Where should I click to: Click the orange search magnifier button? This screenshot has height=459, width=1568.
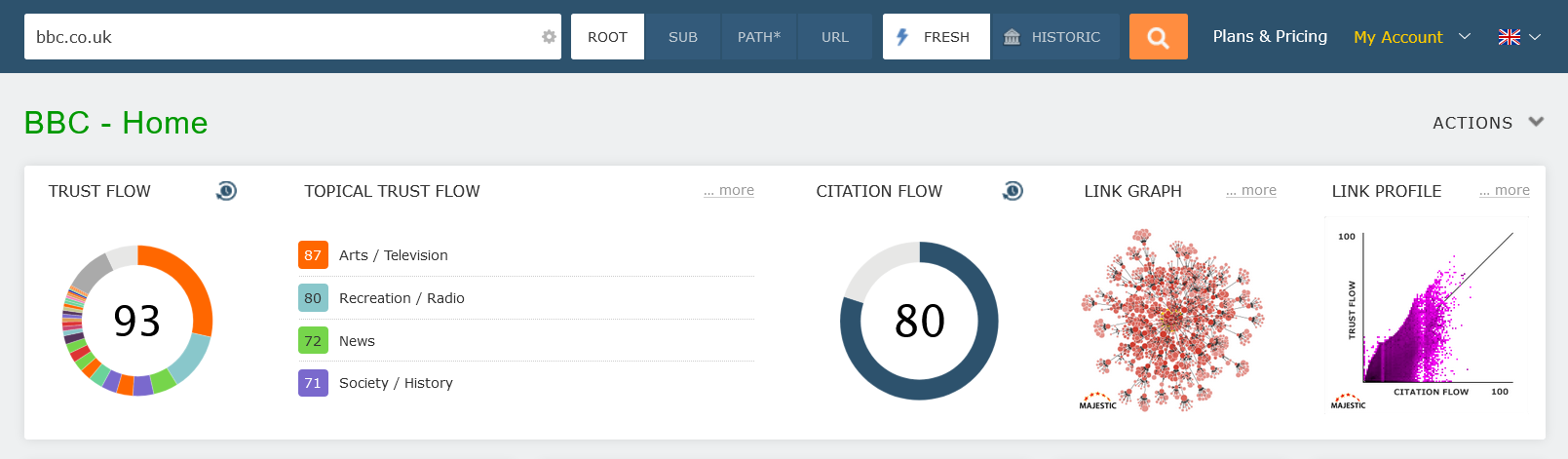click(1158, 37)
